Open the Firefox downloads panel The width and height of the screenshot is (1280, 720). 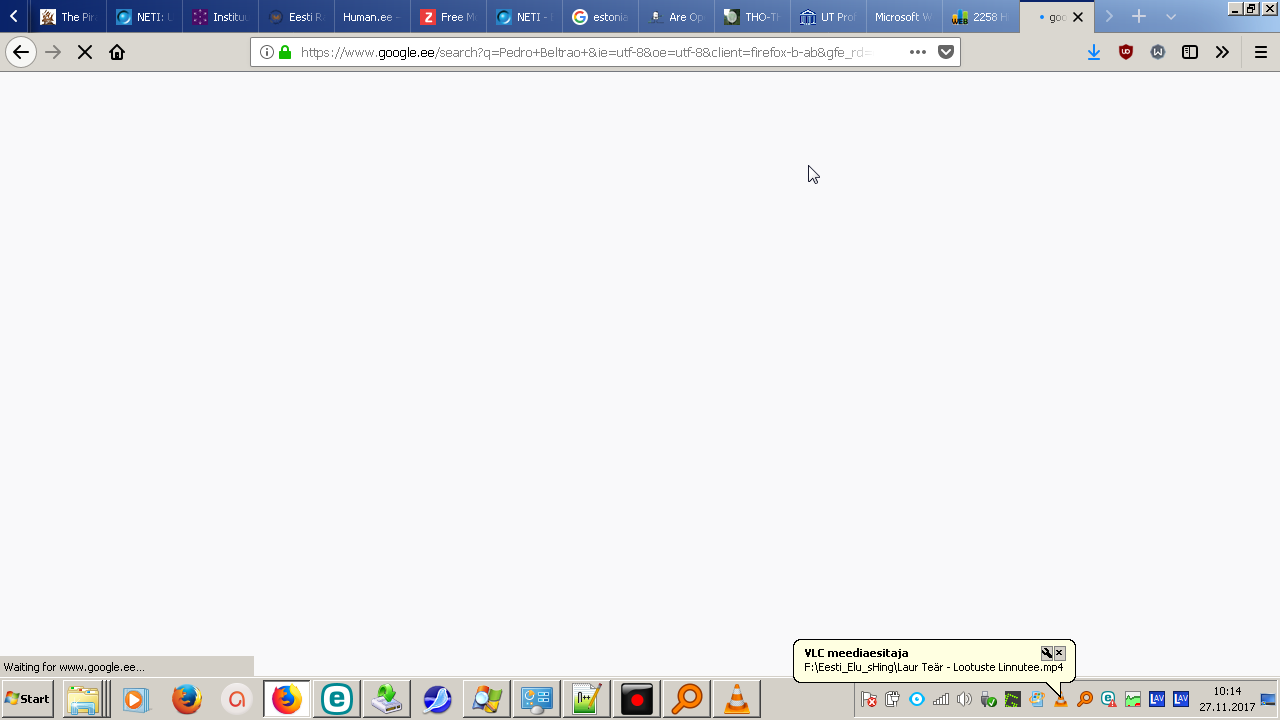coord(1094,53)
